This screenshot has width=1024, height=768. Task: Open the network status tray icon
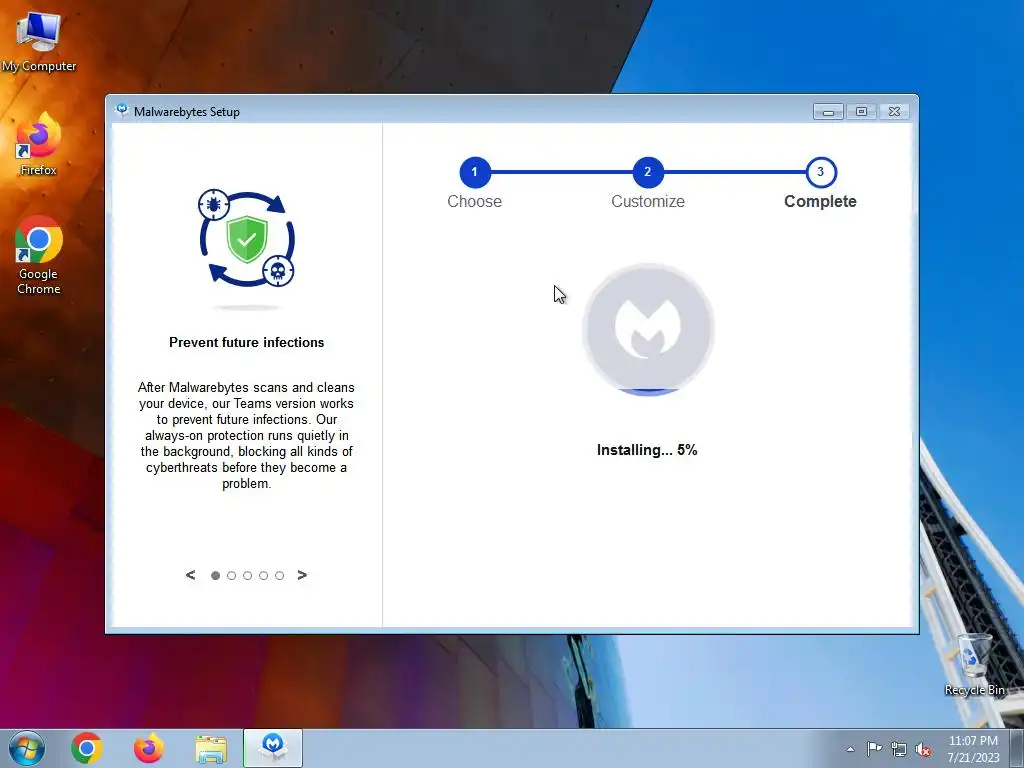tap(899, 749)
